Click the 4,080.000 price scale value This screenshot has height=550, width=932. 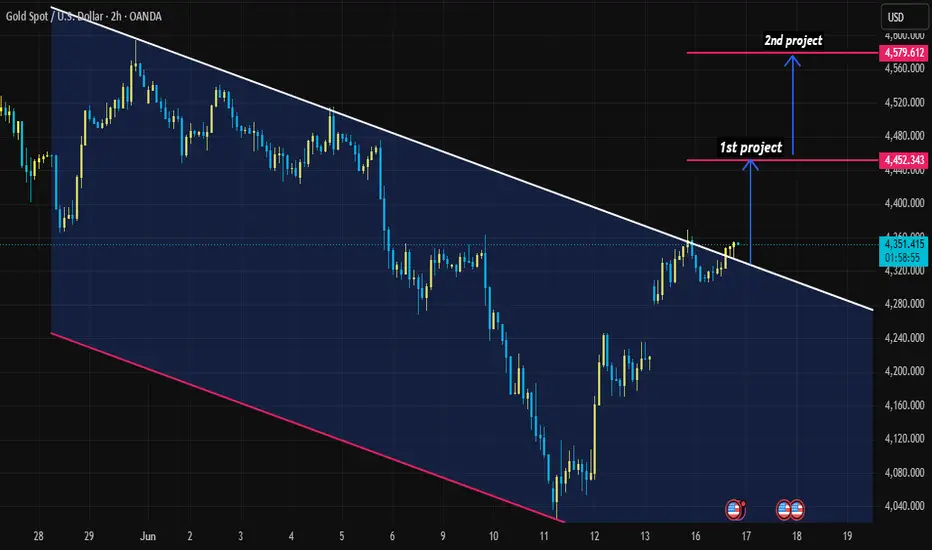click(904, 473)
